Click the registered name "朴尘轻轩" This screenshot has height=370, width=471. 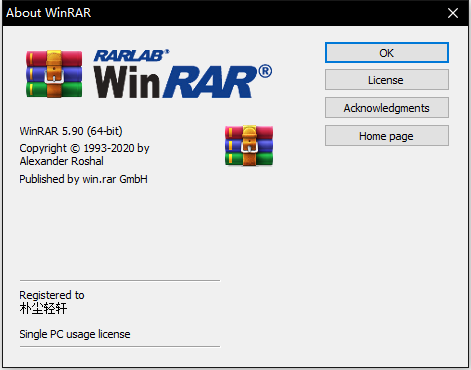click(43, 309)
